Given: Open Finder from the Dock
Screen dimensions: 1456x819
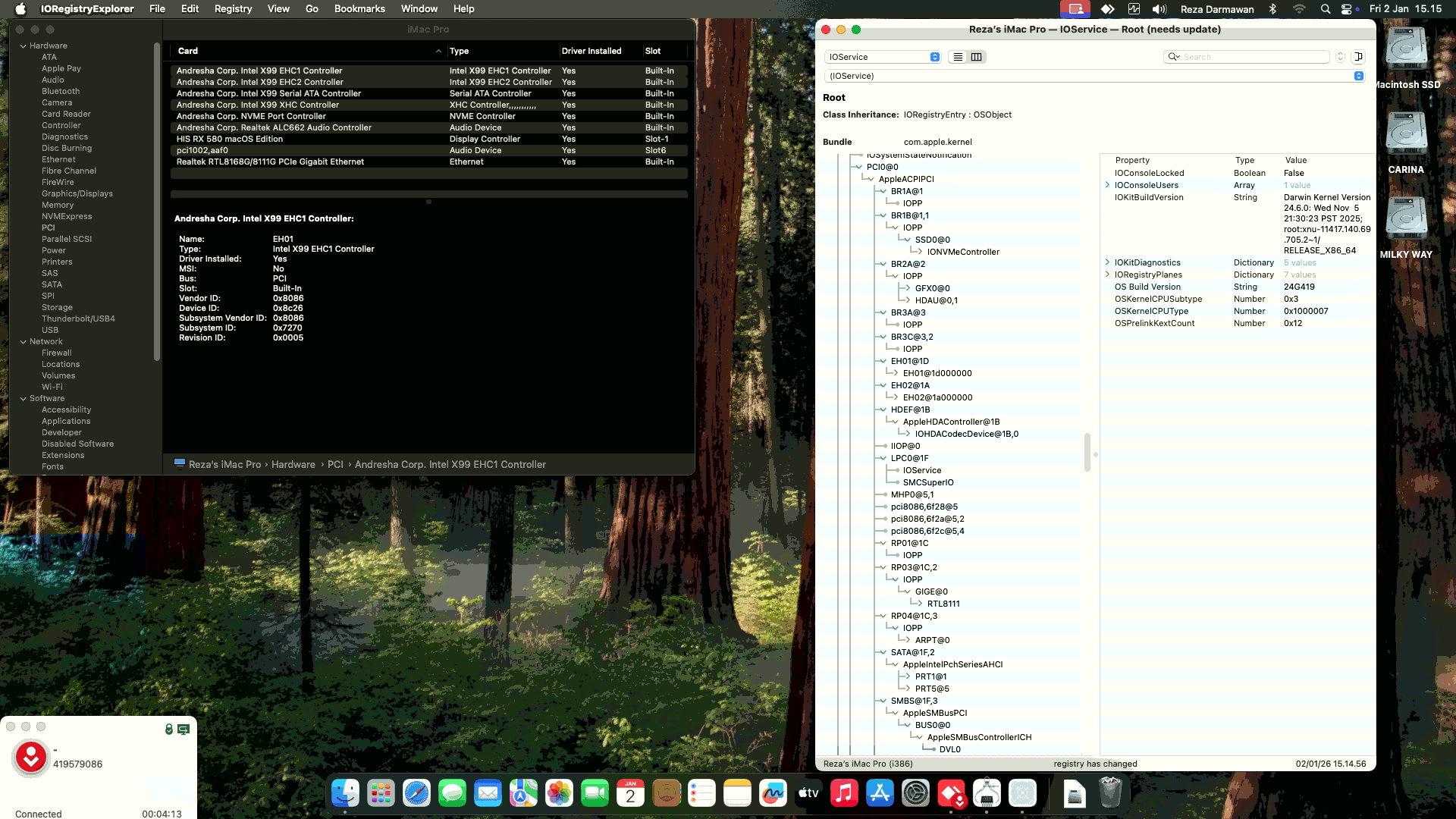Looking at the screenshot, I should 345,794.
